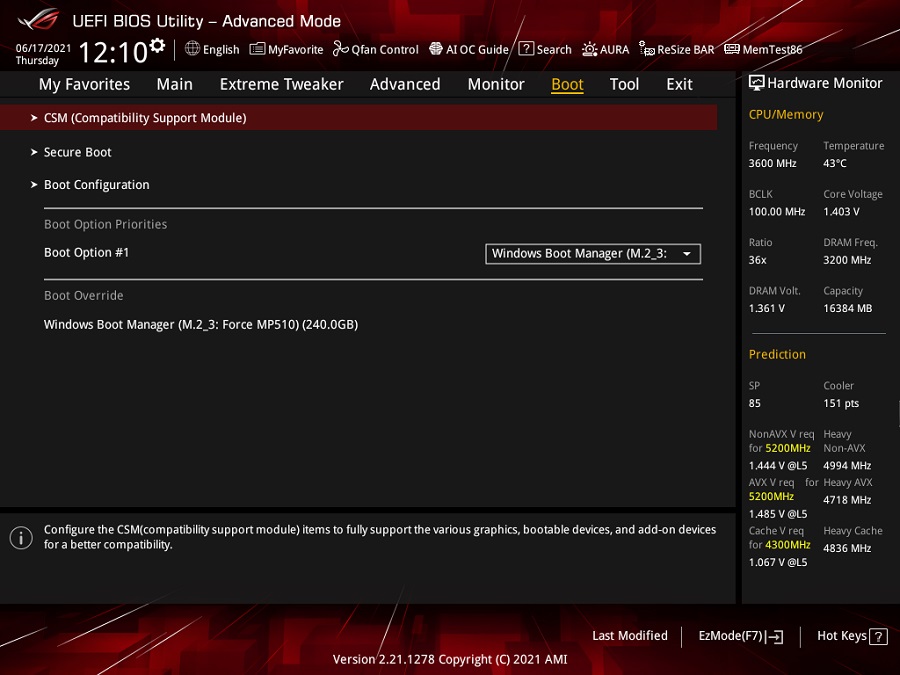Click the information icon in help area

coord(21,538)
